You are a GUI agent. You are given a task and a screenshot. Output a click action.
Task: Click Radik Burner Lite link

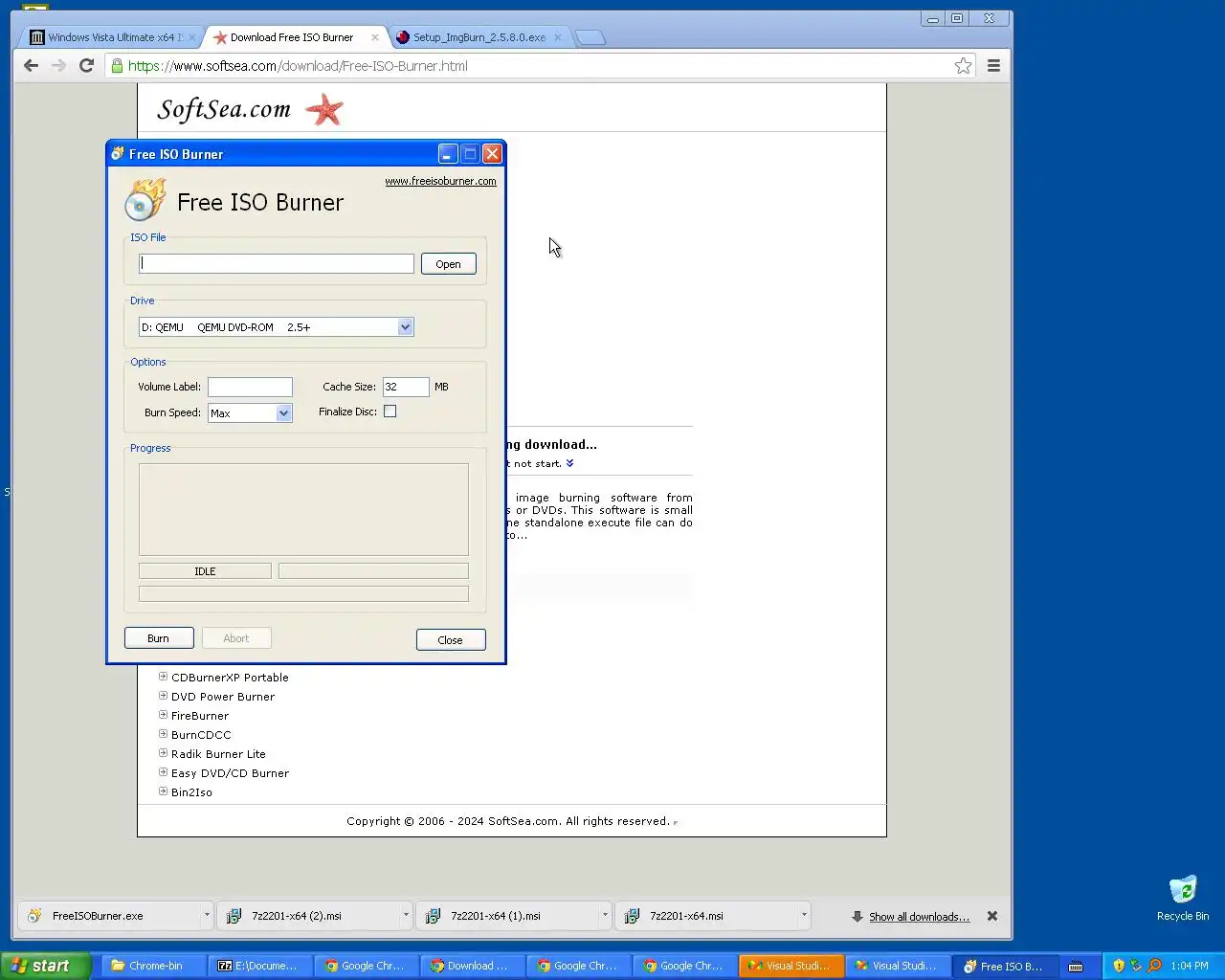[x=218, y=754]
